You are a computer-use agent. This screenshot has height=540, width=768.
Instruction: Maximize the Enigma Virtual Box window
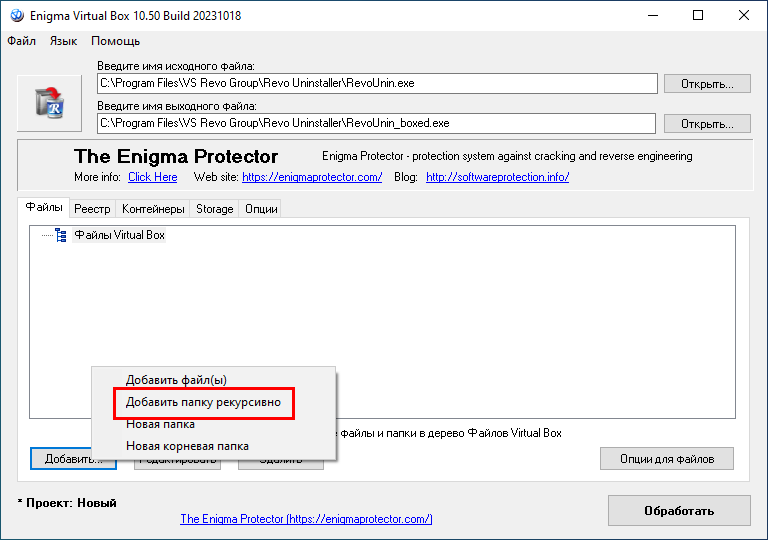[x=698, y=16]
